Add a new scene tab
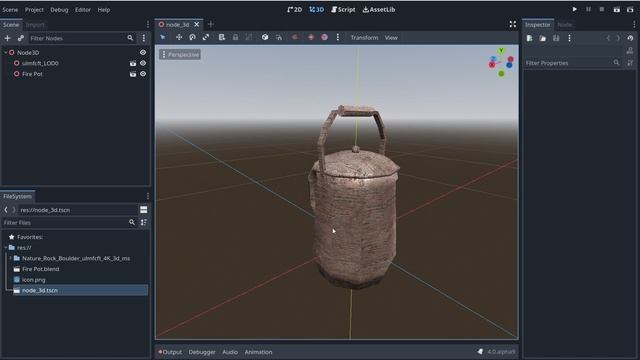Screen dimensions: 640x360 click(x=211, y=24)
